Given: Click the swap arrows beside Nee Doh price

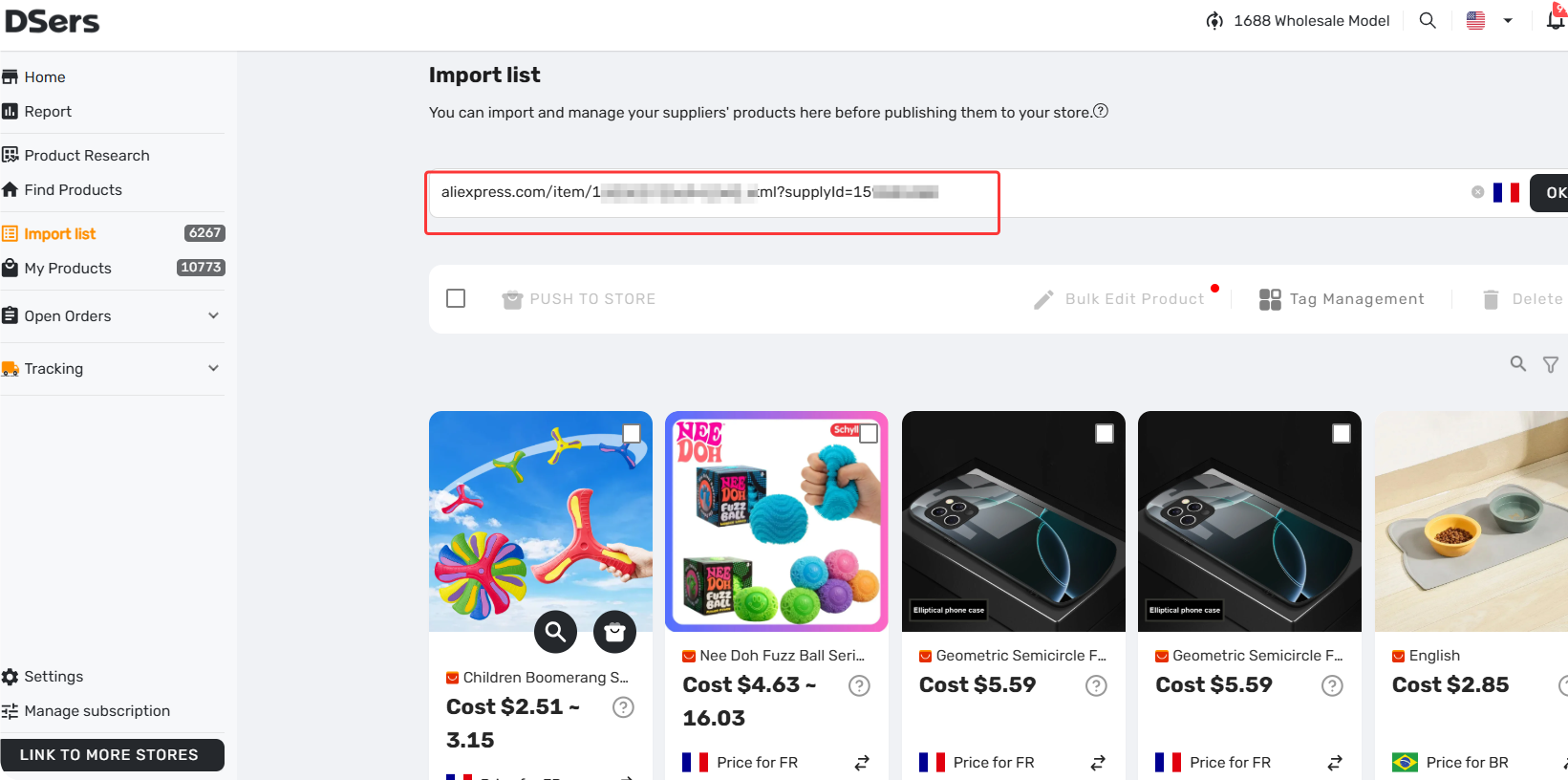Looking at the screenshot, I should click(862, 762).
